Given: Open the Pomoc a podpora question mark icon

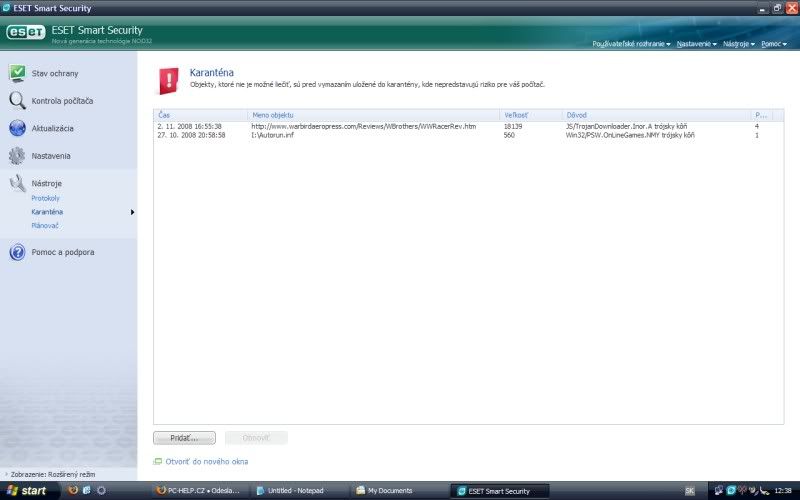Looking at the screenshot, I should pos(17,252).
